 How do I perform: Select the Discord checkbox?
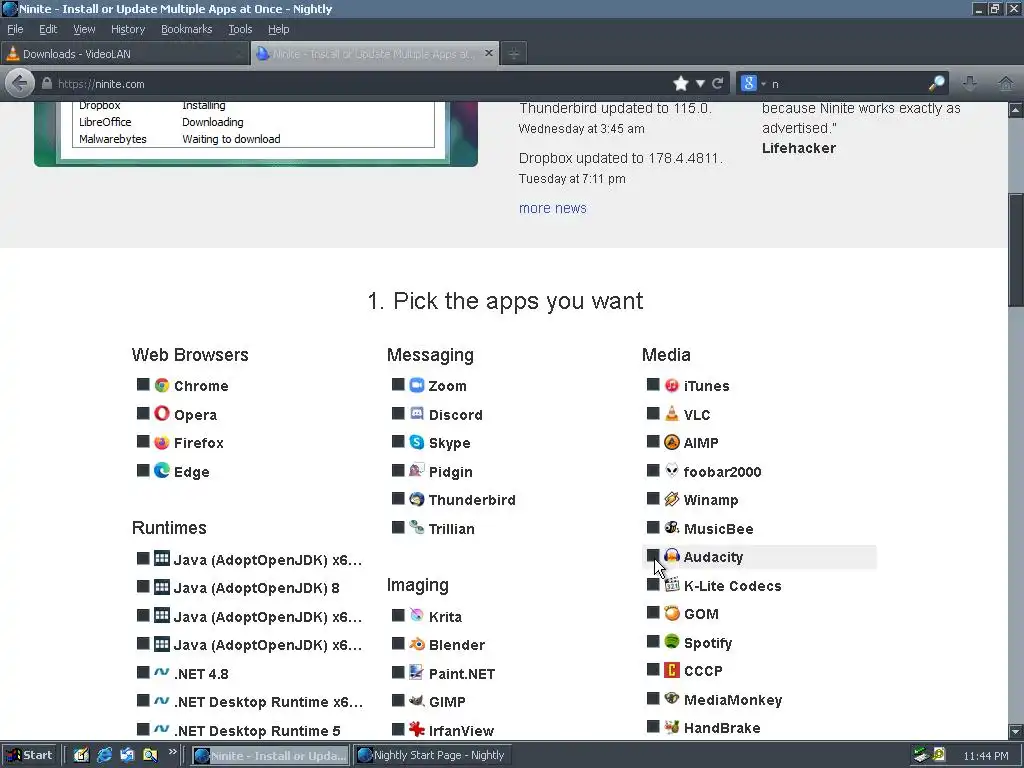pos(398,413)
